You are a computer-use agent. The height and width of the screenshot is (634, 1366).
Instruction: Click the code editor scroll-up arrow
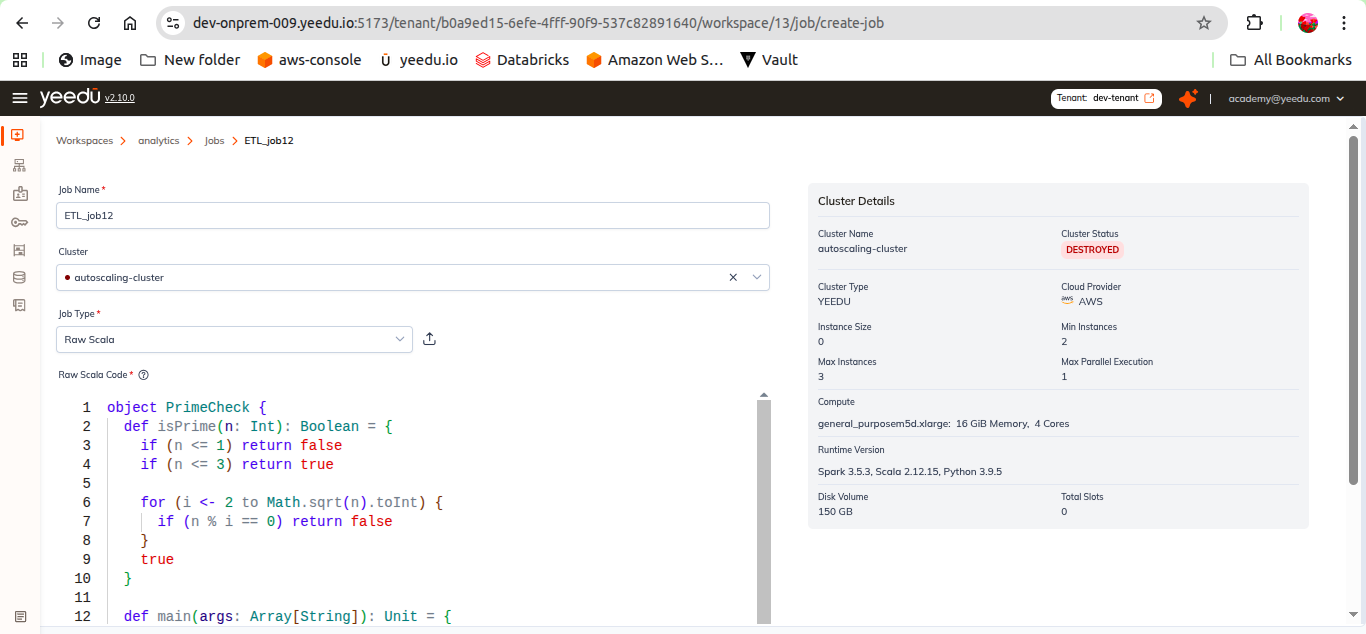(x=764, y=396)
